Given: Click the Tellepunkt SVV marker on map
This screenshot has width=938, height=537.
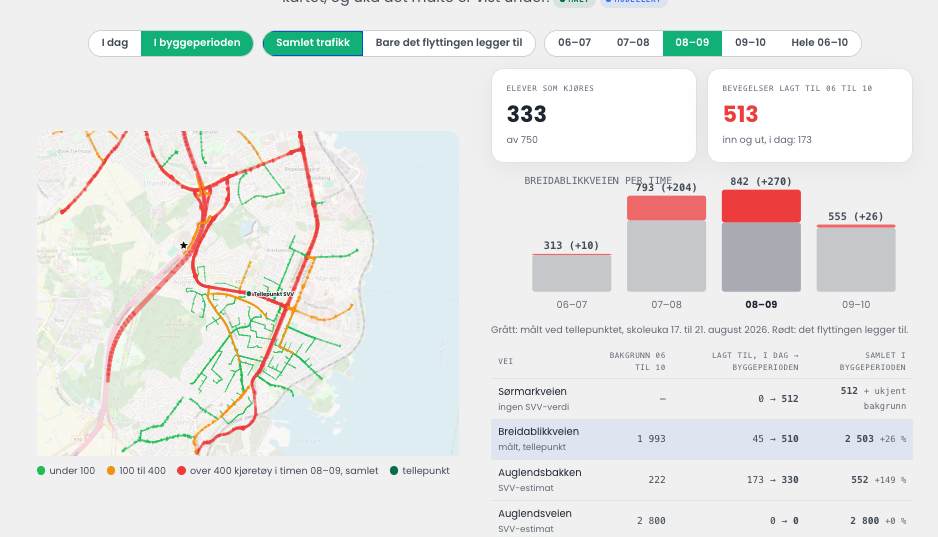Looking at the screenshot, I should tap(249, 294).
